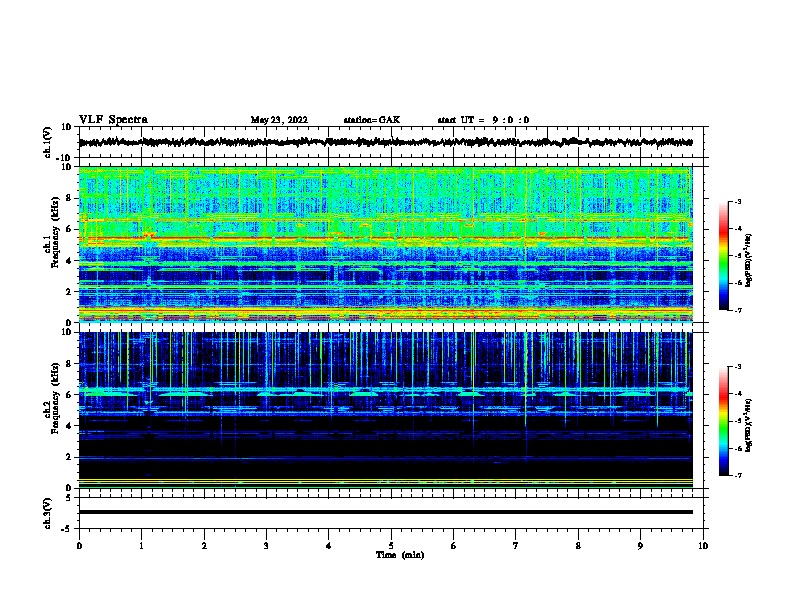Select the "start UT = 9:0:0" text
The height and width of the screenshot is (612, 792).
point(483,120)
